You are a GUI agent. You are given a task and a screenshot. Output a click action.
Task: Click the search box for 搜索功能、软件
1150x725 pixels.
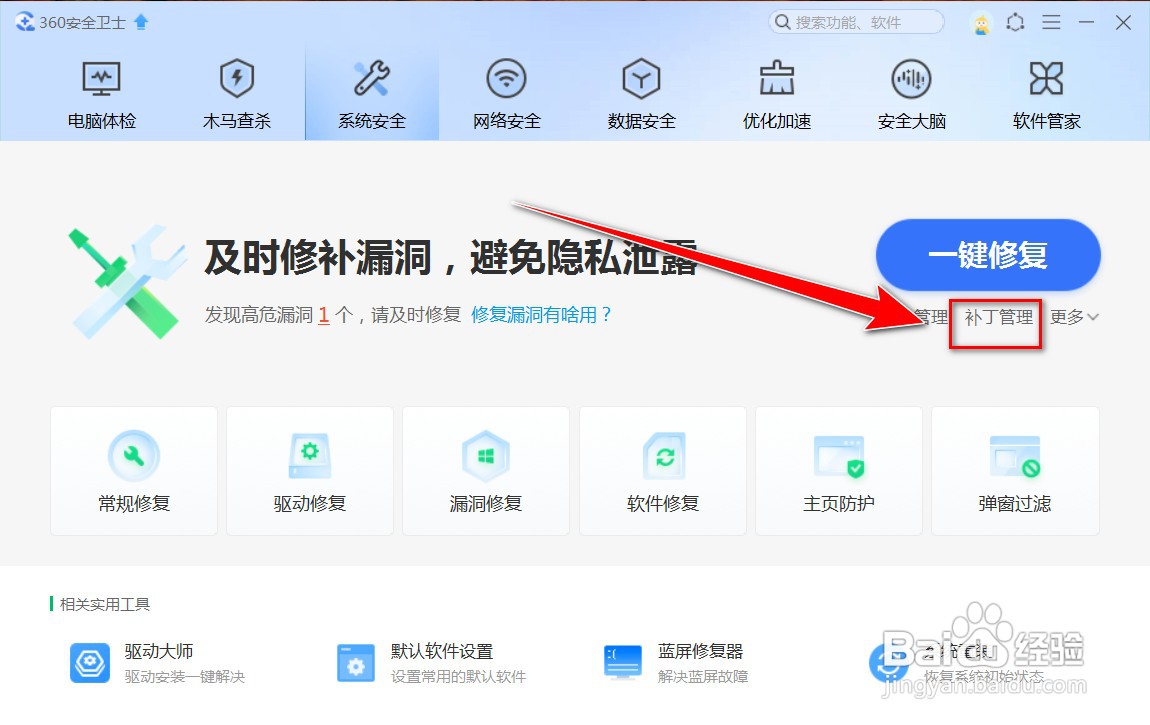856,22
